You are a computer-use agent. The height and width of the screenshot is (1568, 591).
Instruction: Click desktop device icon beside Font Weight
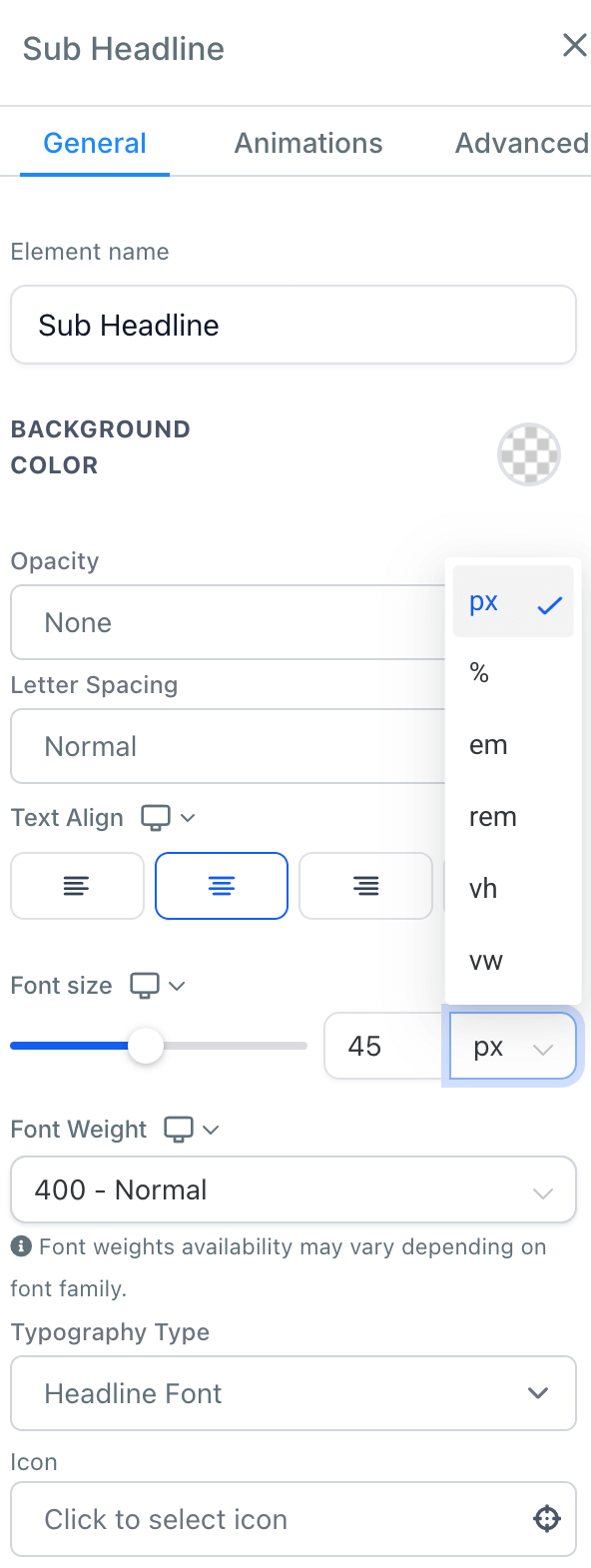coord(179,1130)
